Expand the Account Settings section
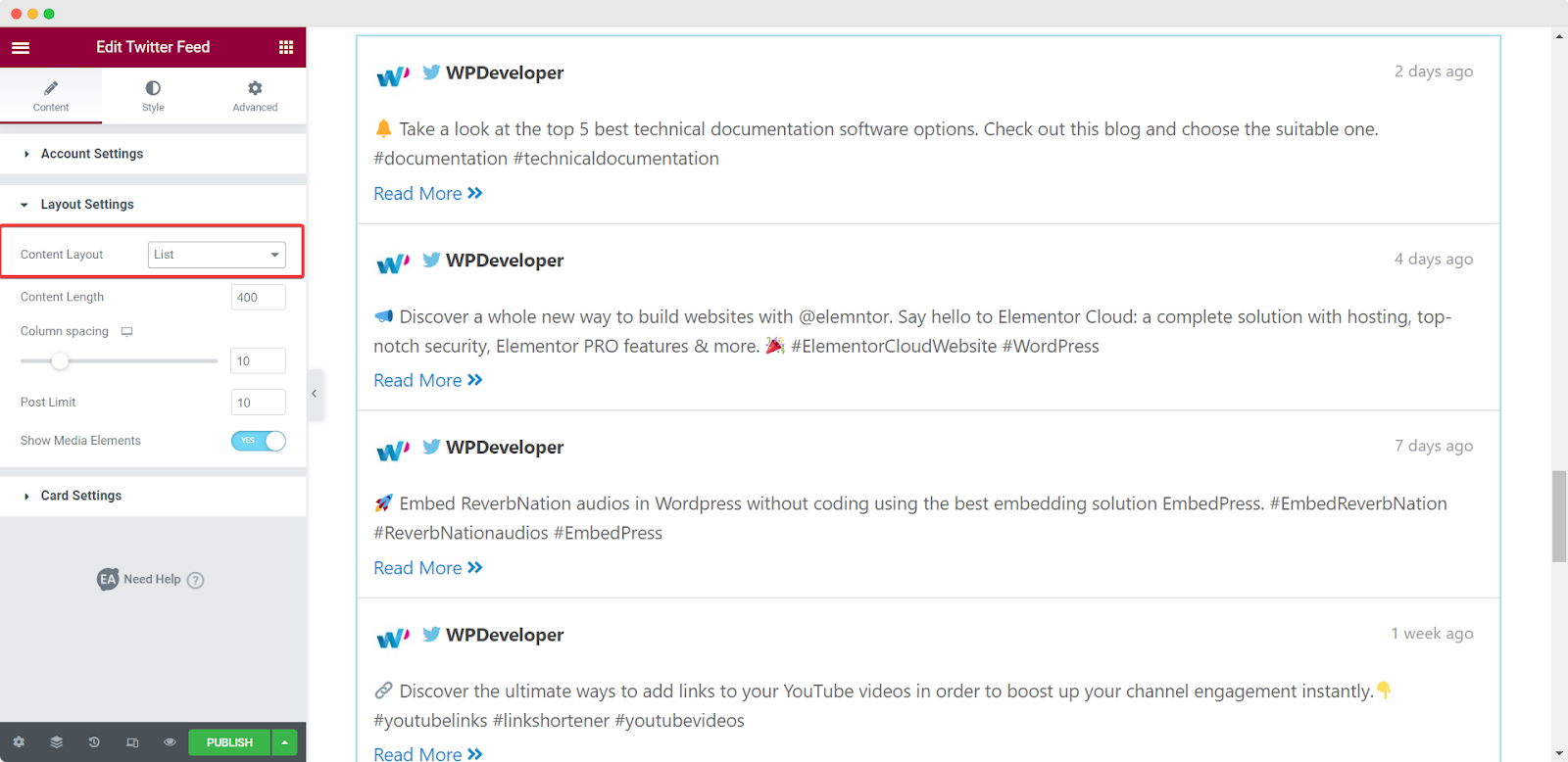 [x=153, y=154]
